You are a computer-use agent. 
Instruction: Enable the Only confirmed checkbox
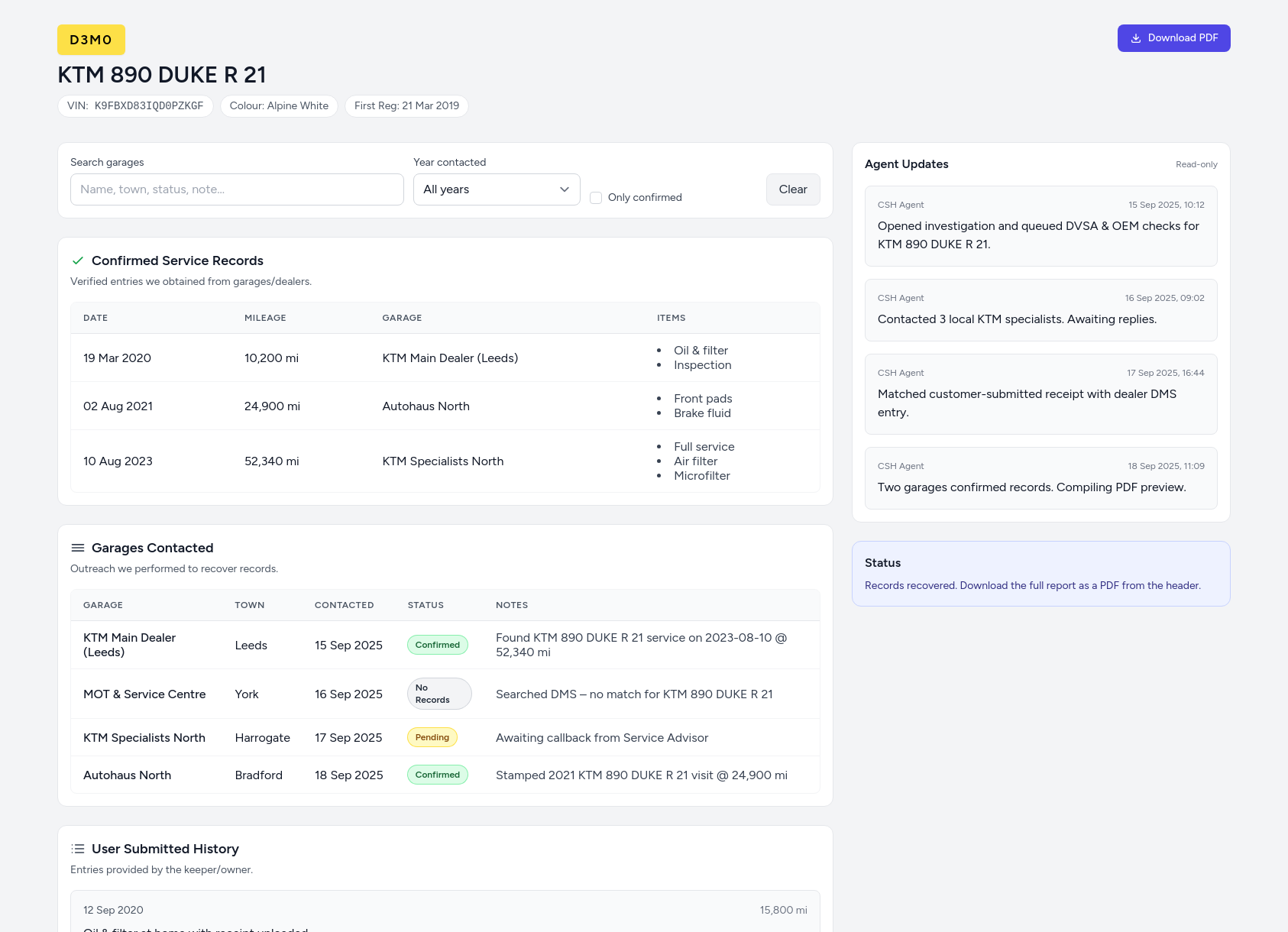(x=596, y=198)
